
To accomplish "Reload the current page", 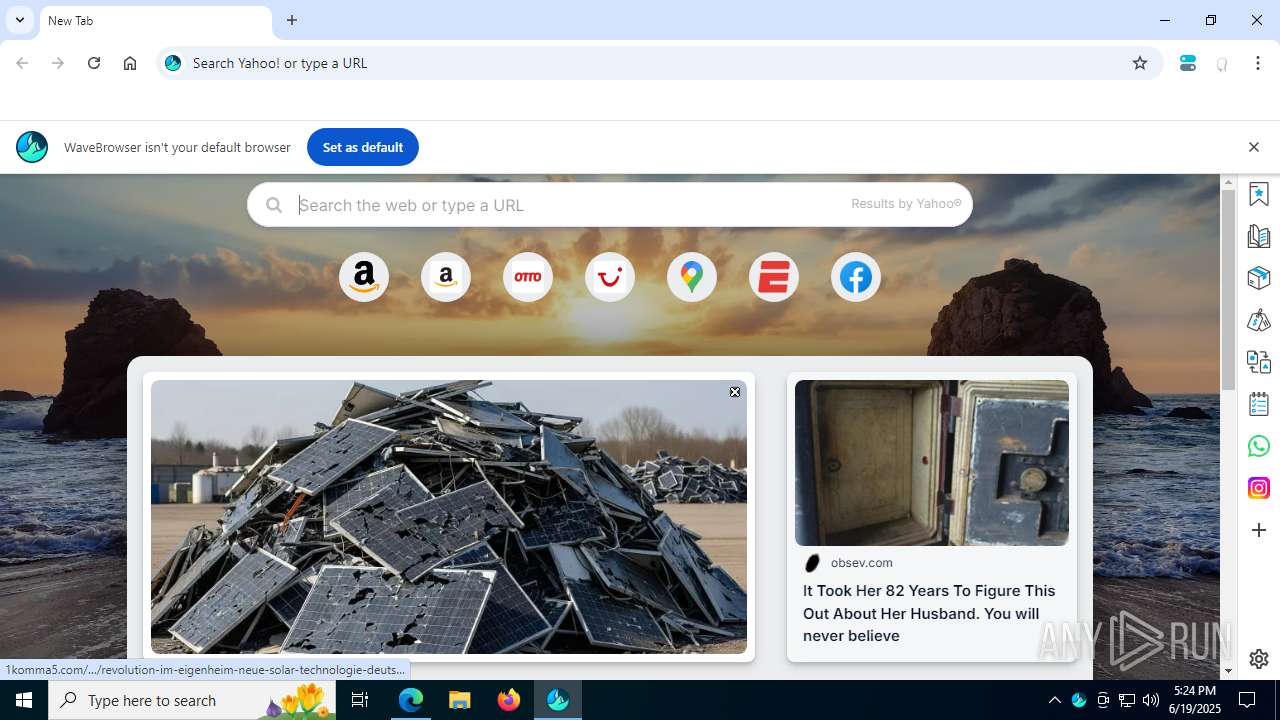I will (94, 63).
